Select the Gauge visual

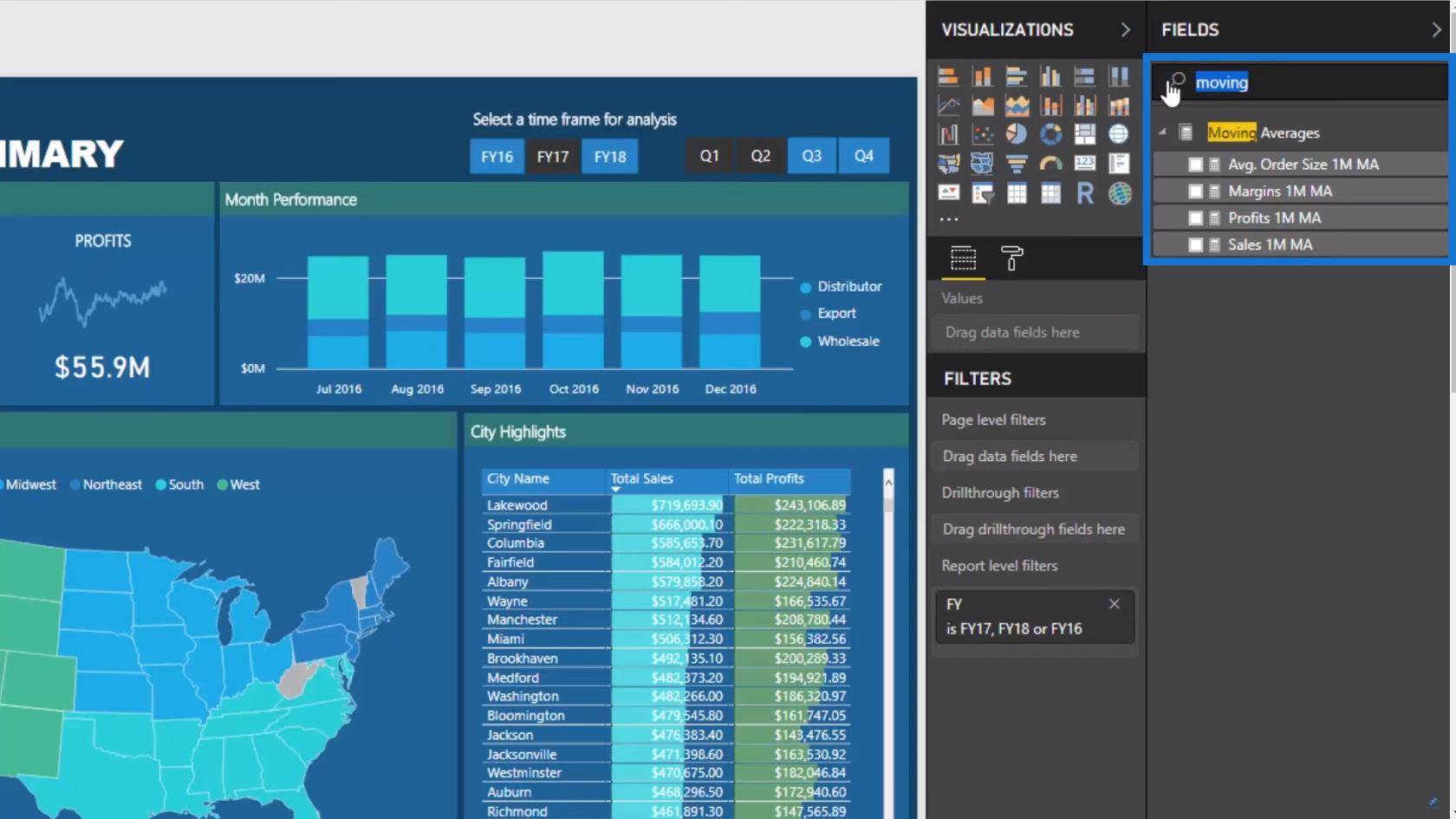1050,163
